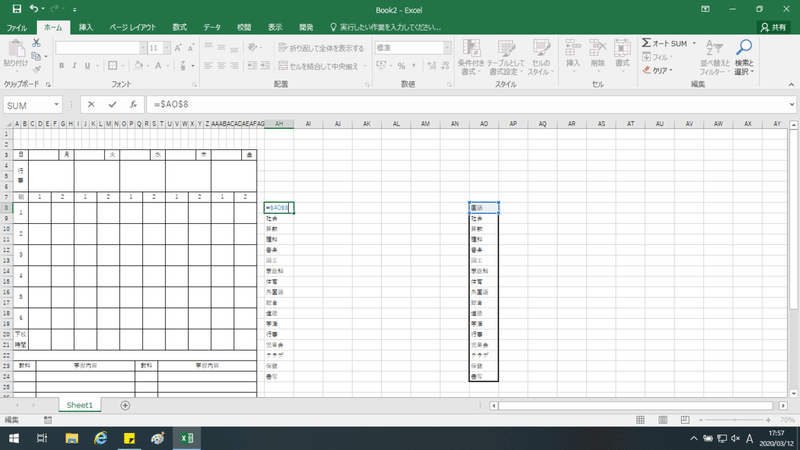Open the Name Box dropdown

tap(56, 105)
